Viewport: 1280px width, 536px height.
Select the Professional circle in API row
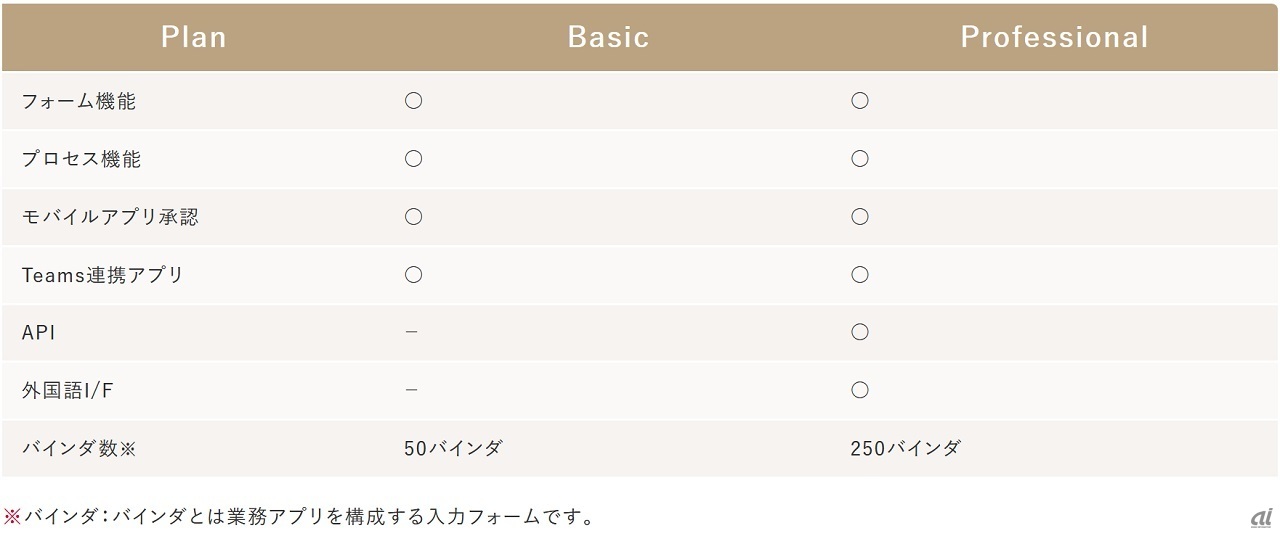click(859, 332)
